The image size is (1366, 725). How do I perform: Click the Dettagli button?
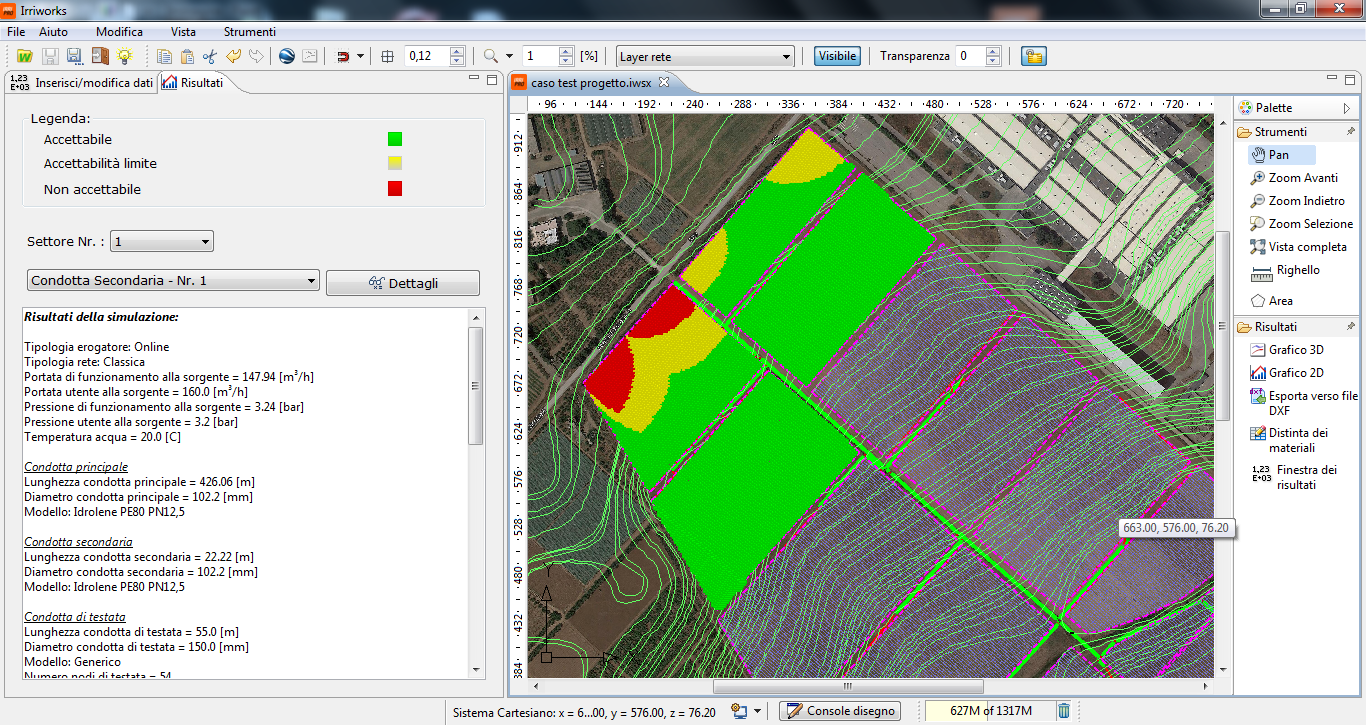[x=403, y=283]
